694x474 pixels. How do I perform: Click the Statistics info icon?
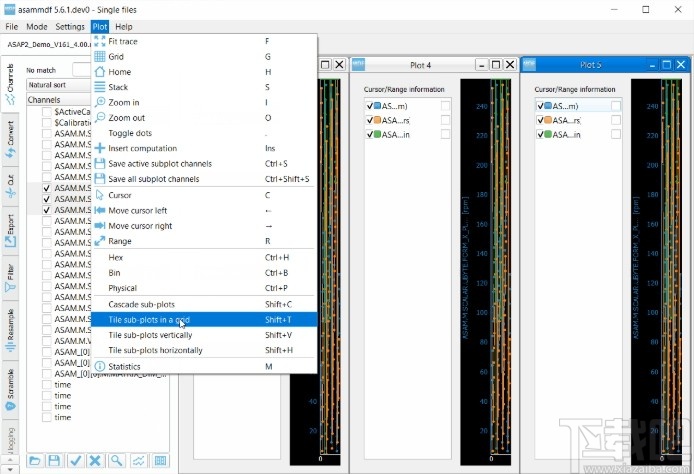tap(100, 366)
